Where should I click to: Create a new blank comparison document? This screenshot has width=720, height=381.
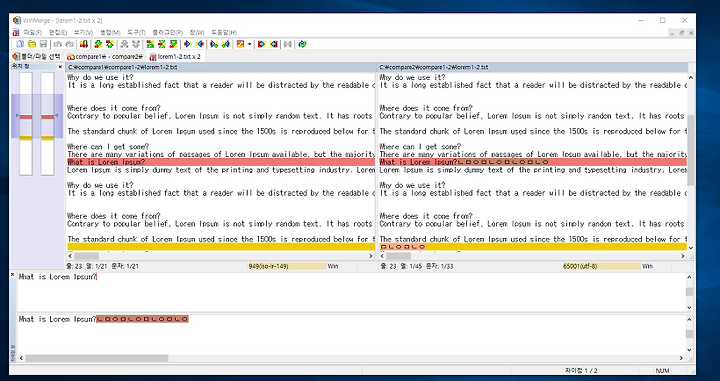20,44
